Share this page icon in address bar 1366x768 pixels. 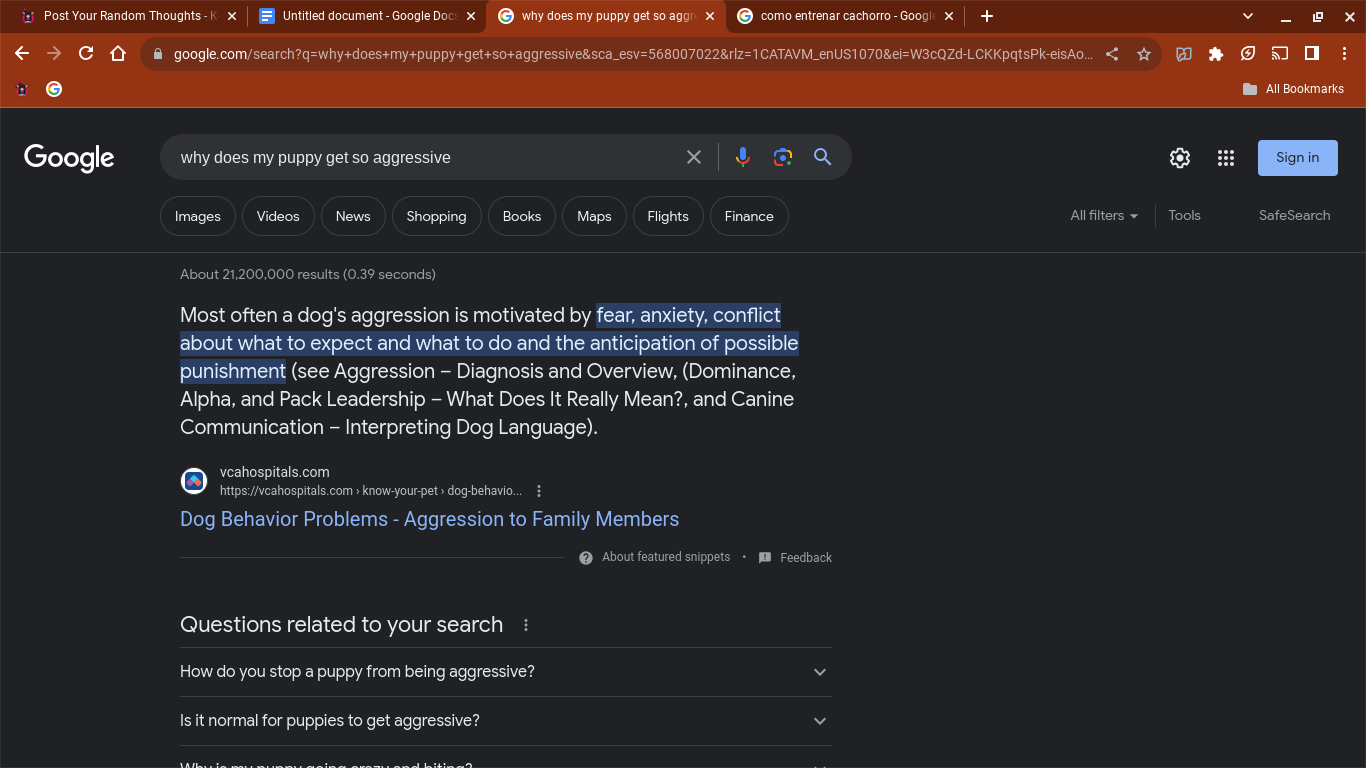click(x=1112, y=54)
